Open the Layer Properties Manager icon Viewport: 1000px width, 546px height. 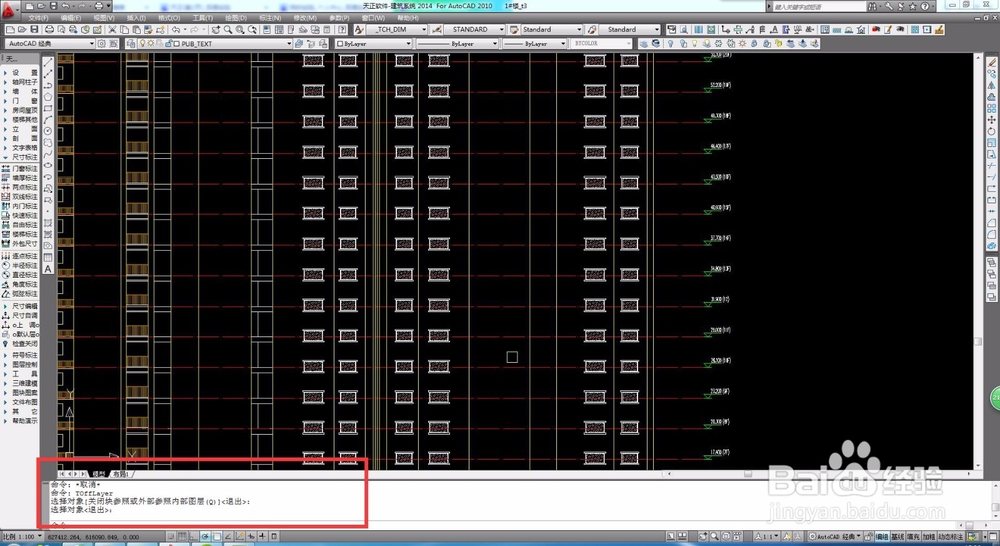coord(131,43)
